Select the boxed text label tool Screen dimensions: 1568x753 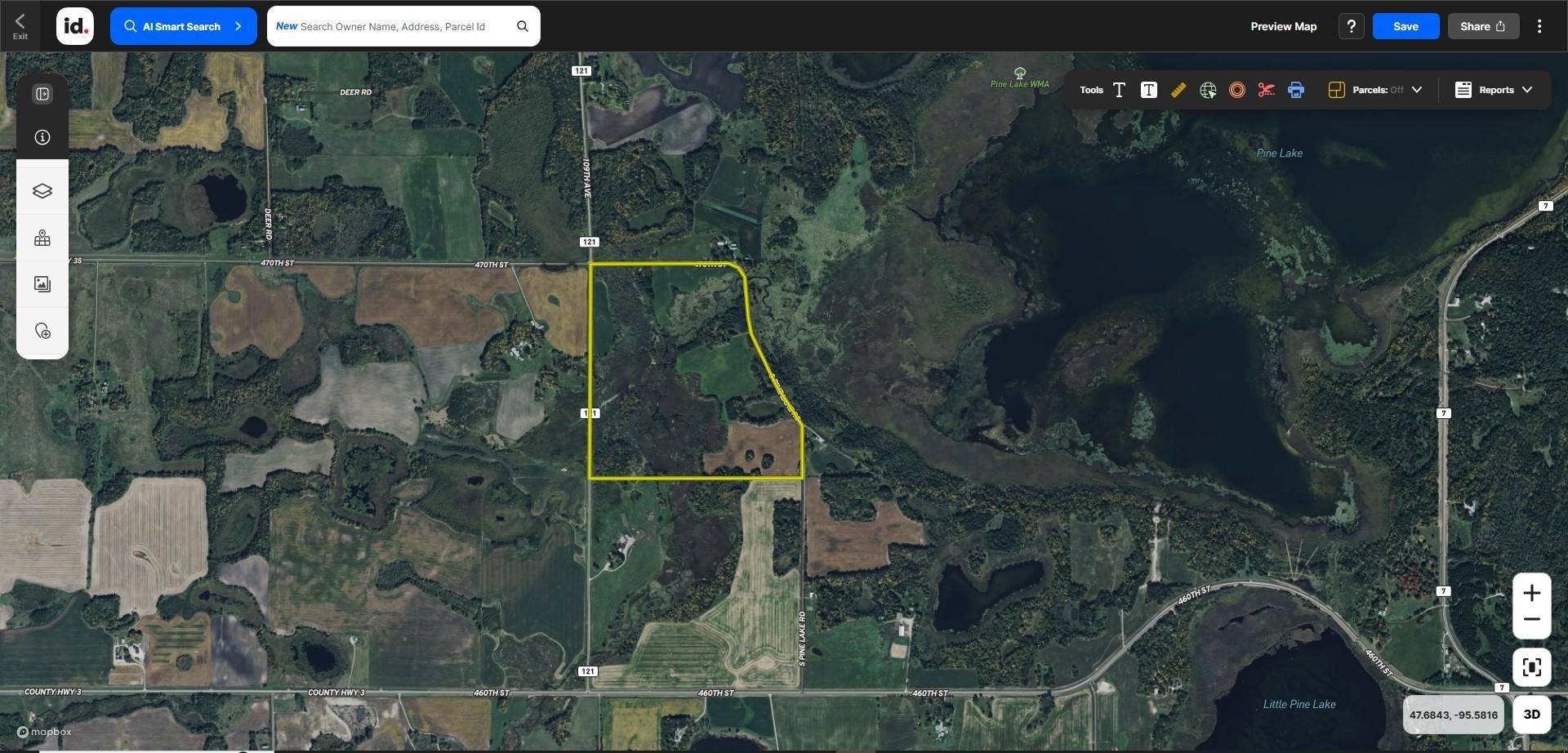(1148, 90)
